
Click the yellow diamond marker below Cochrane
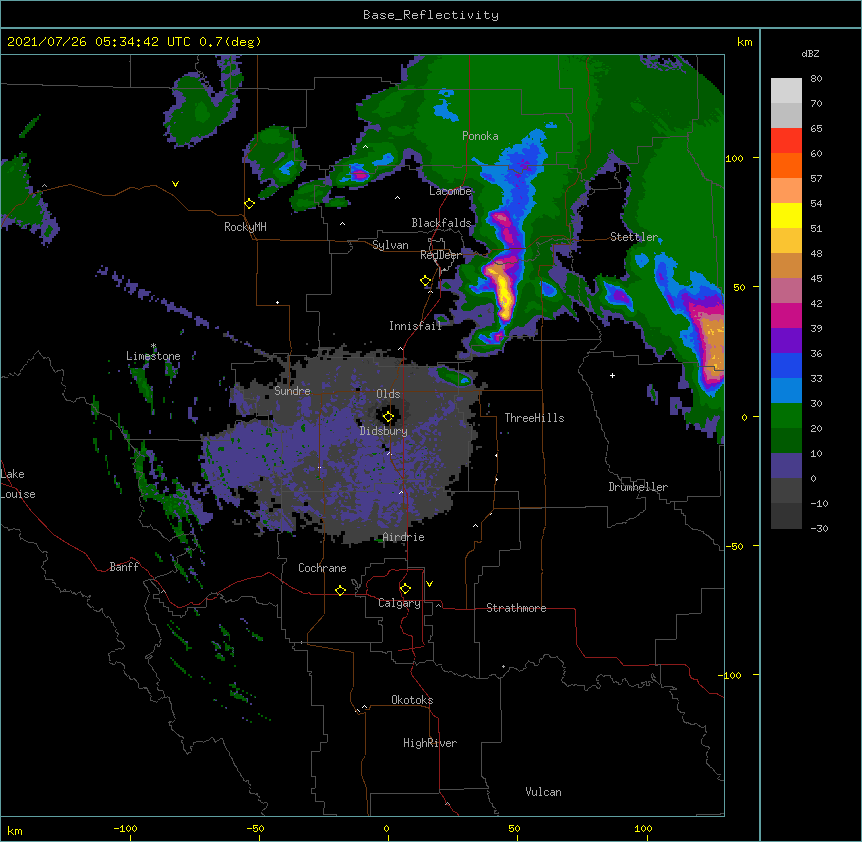click(340, 590)
